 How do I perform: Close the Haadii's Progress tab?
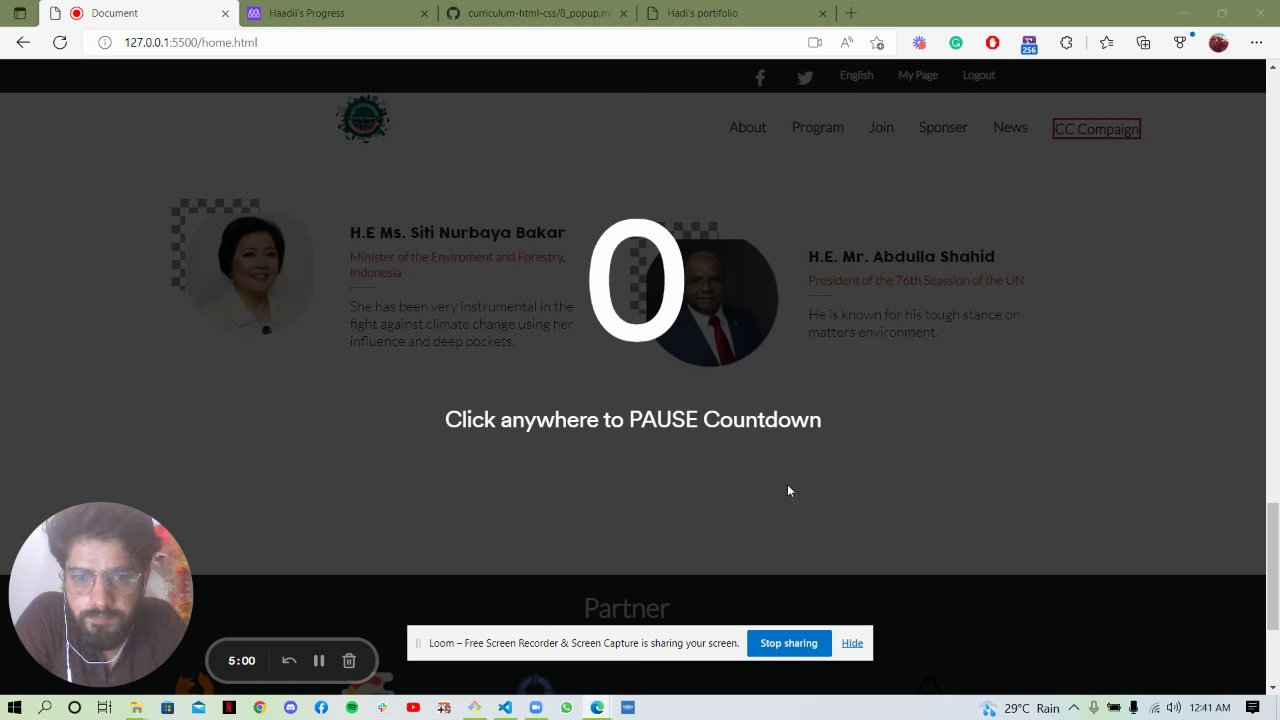coord(424,13)
